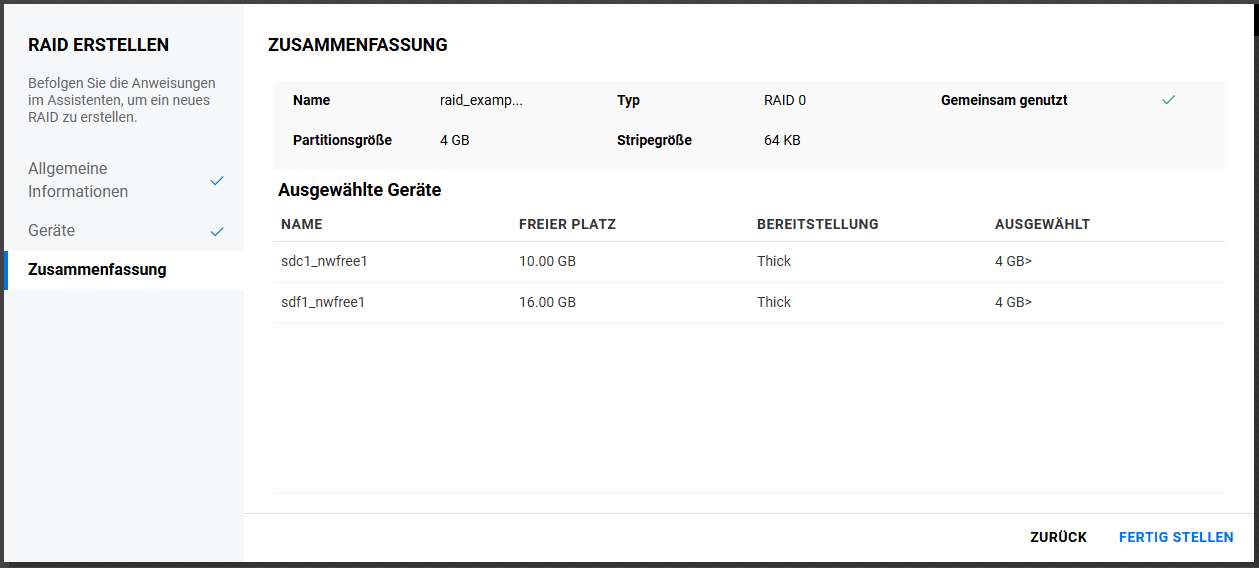1259x568 pixels.
Task: Sort by the Ausgewählt column header
Action: [x=1042, y=224]
